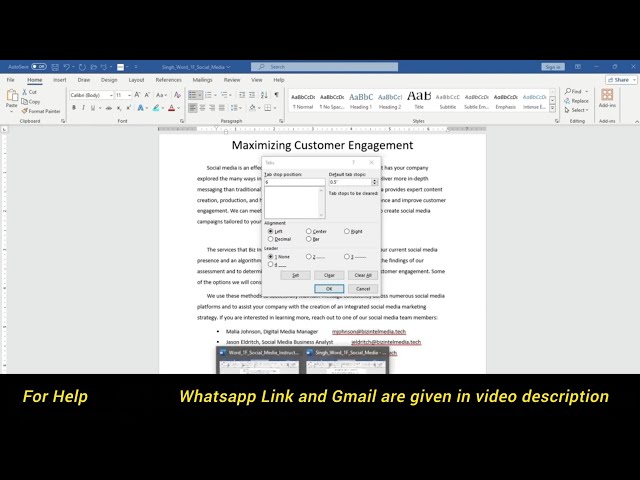
Task: Click the Numbering list icon
Action: [209, 95]
